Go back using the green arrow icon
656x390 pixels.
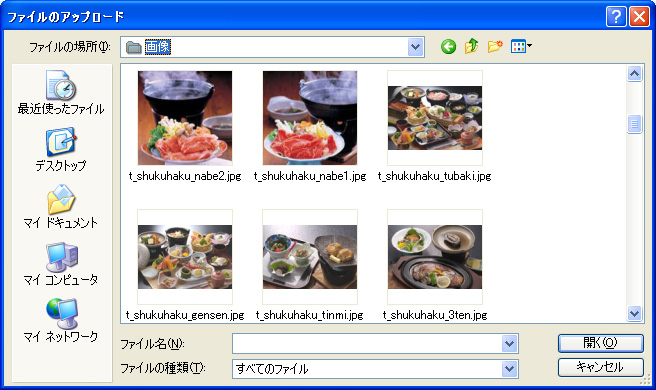(448, 46)
